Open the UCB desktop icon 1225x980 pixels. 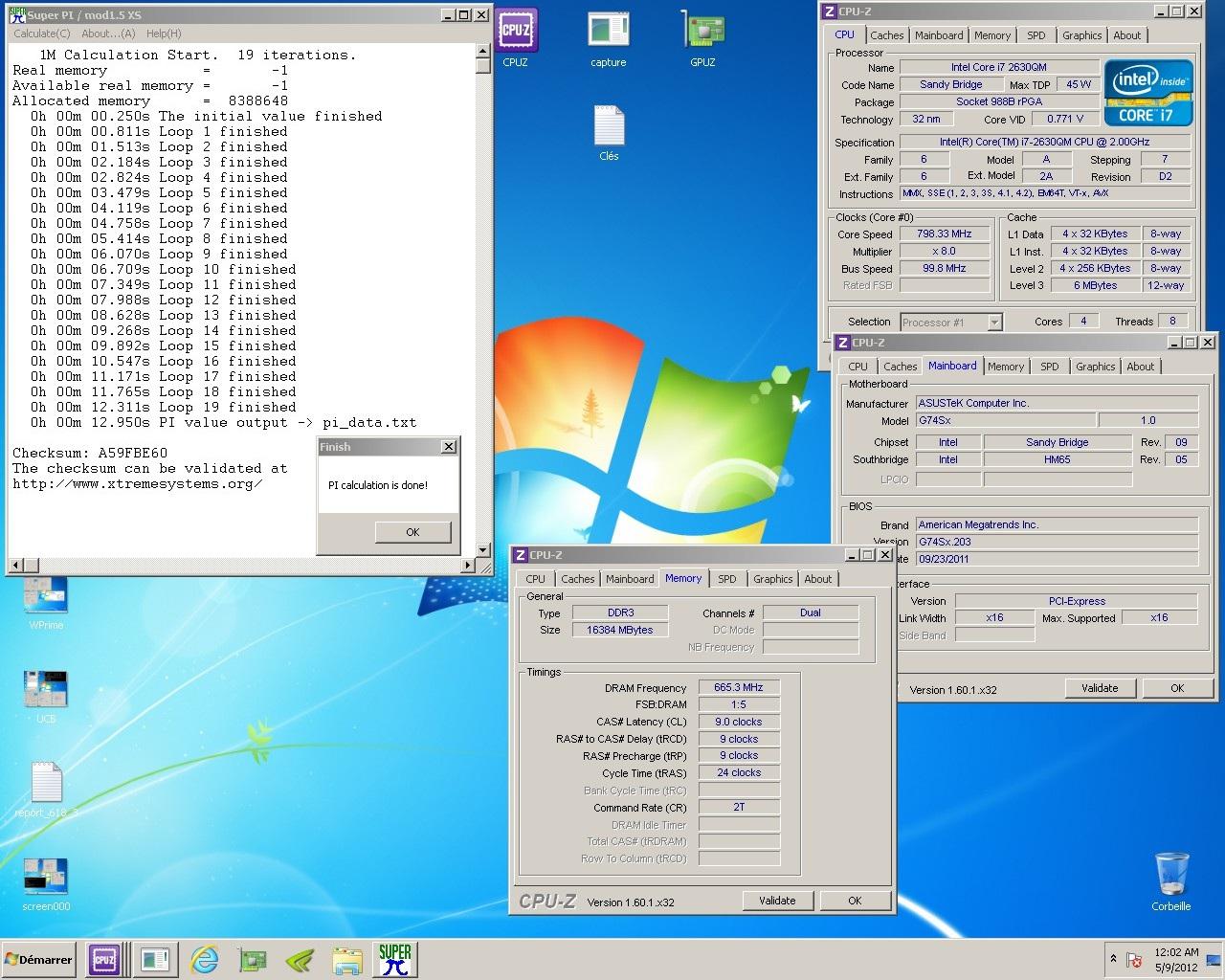click(x=46, y=697)
